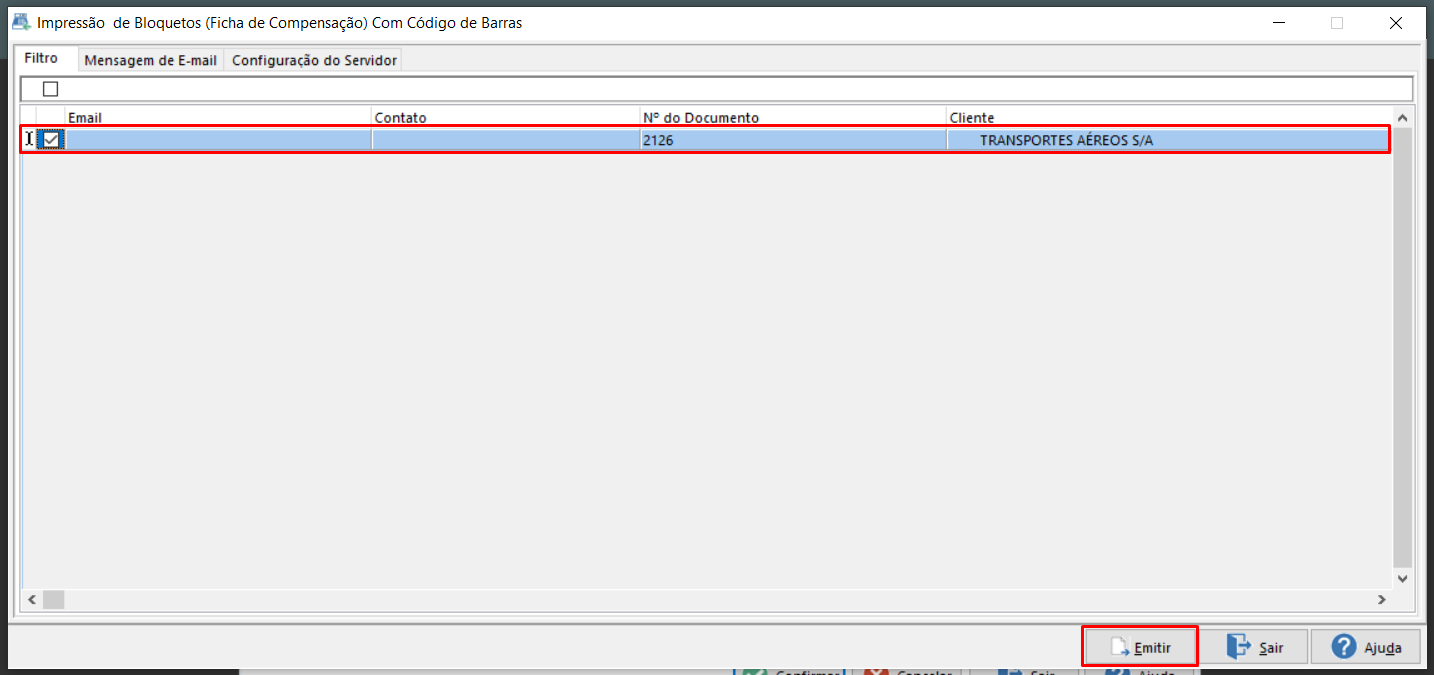This screenshot has width=1434, height=675.
Task: Close the Impressão de Bloquetos window
Action: click(x=1395, y=22)
